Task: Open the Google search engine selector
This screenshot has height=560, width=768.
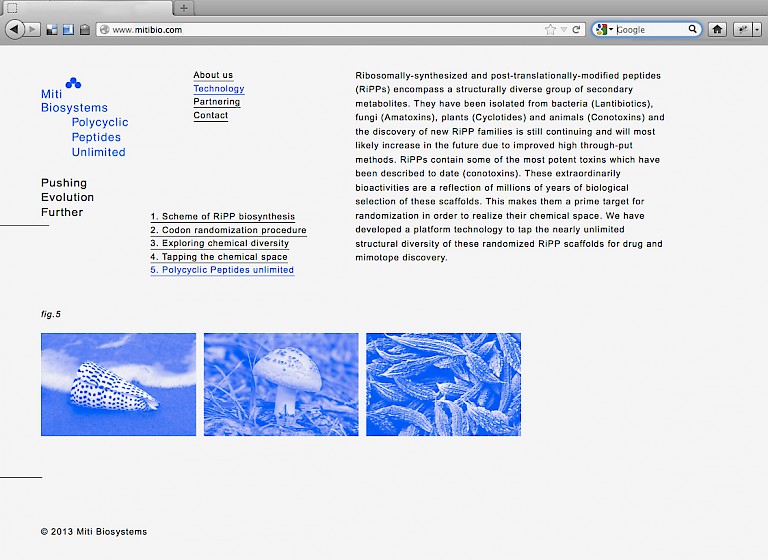Action: (604, 29)
